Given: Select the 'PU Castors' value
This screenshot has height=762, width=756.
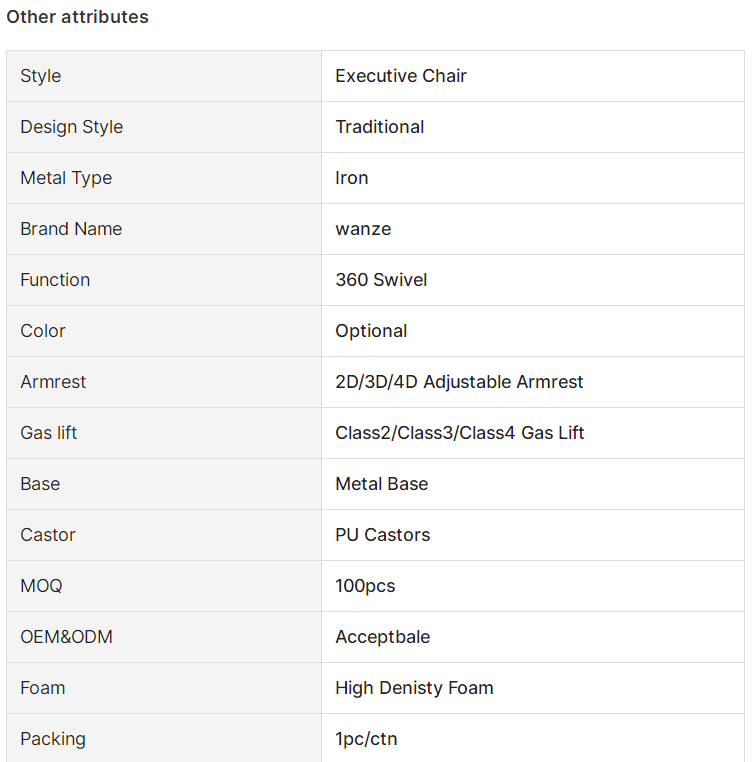Looking at the screenshot, I should point(382,536).
